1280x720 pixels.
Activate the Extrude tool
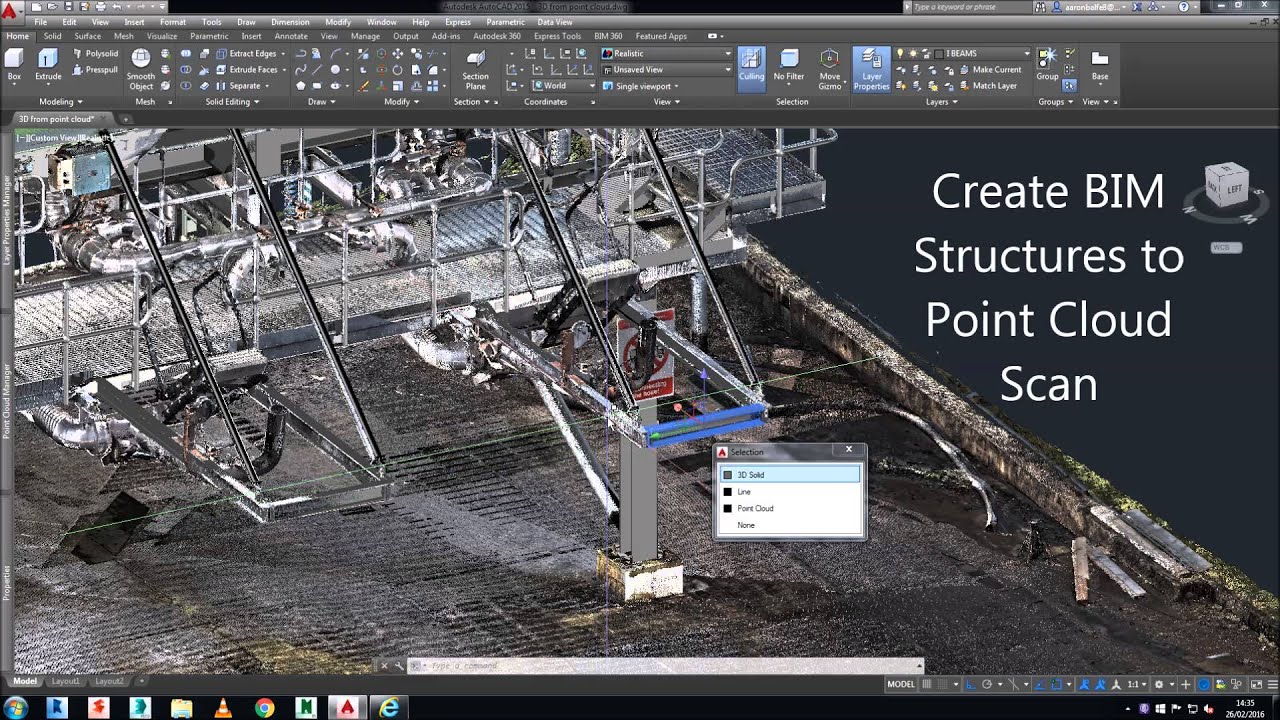pyautogui.click(x=48, y=66)
